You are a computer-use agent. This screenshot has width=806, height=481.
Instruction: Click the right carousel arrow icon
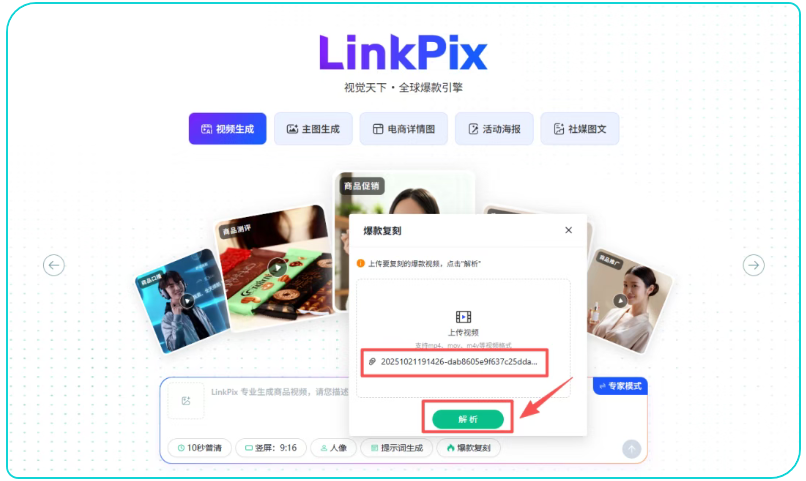[753, 265]
